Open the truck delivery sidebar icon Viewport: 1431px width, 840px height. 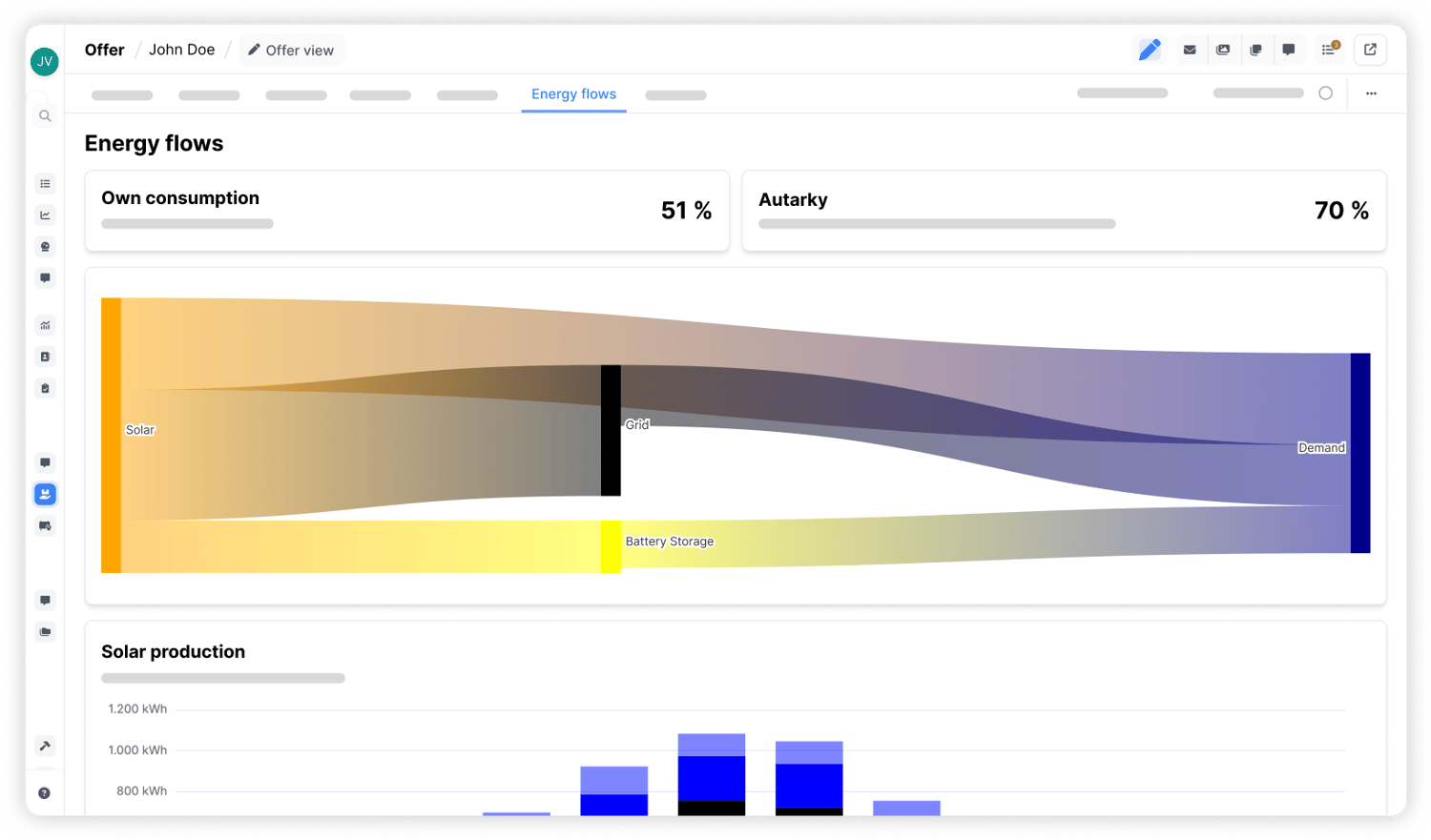(45, 525)
